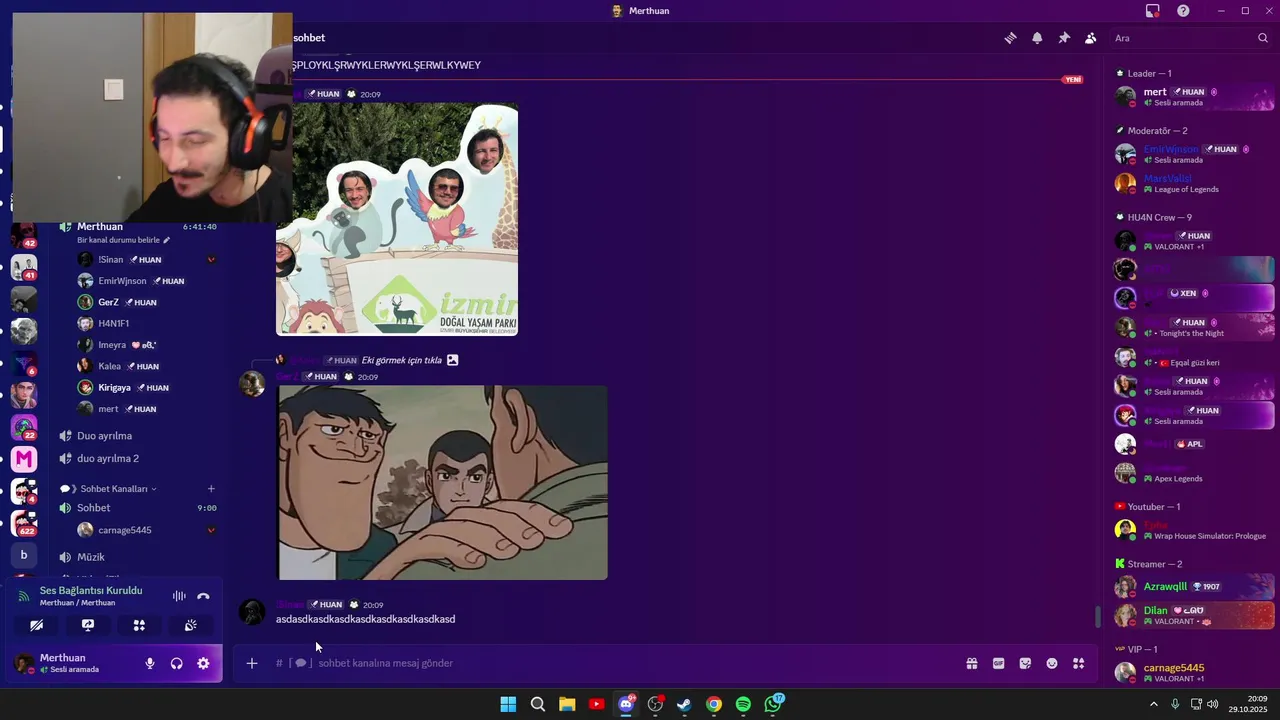
Task: Open the İzmir Doğal Yaşam Parkı image
Action: (397, 219)
